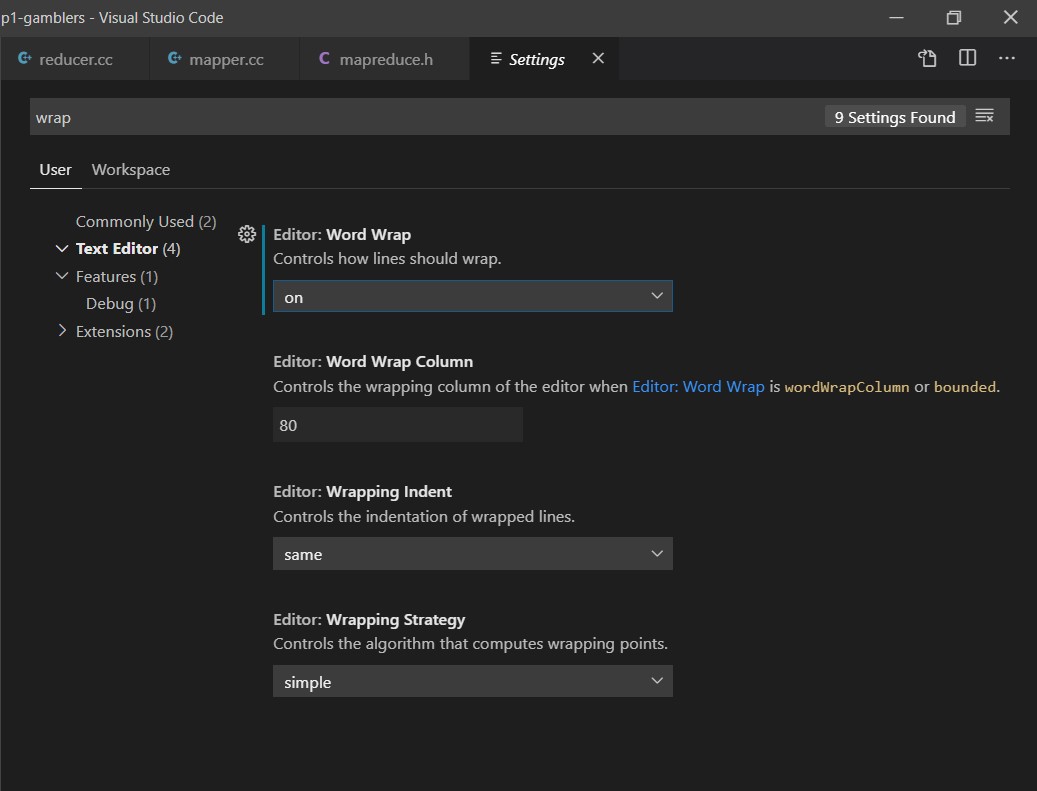Click 'Controls how lines should wrap.' description

tap(387, 259)
